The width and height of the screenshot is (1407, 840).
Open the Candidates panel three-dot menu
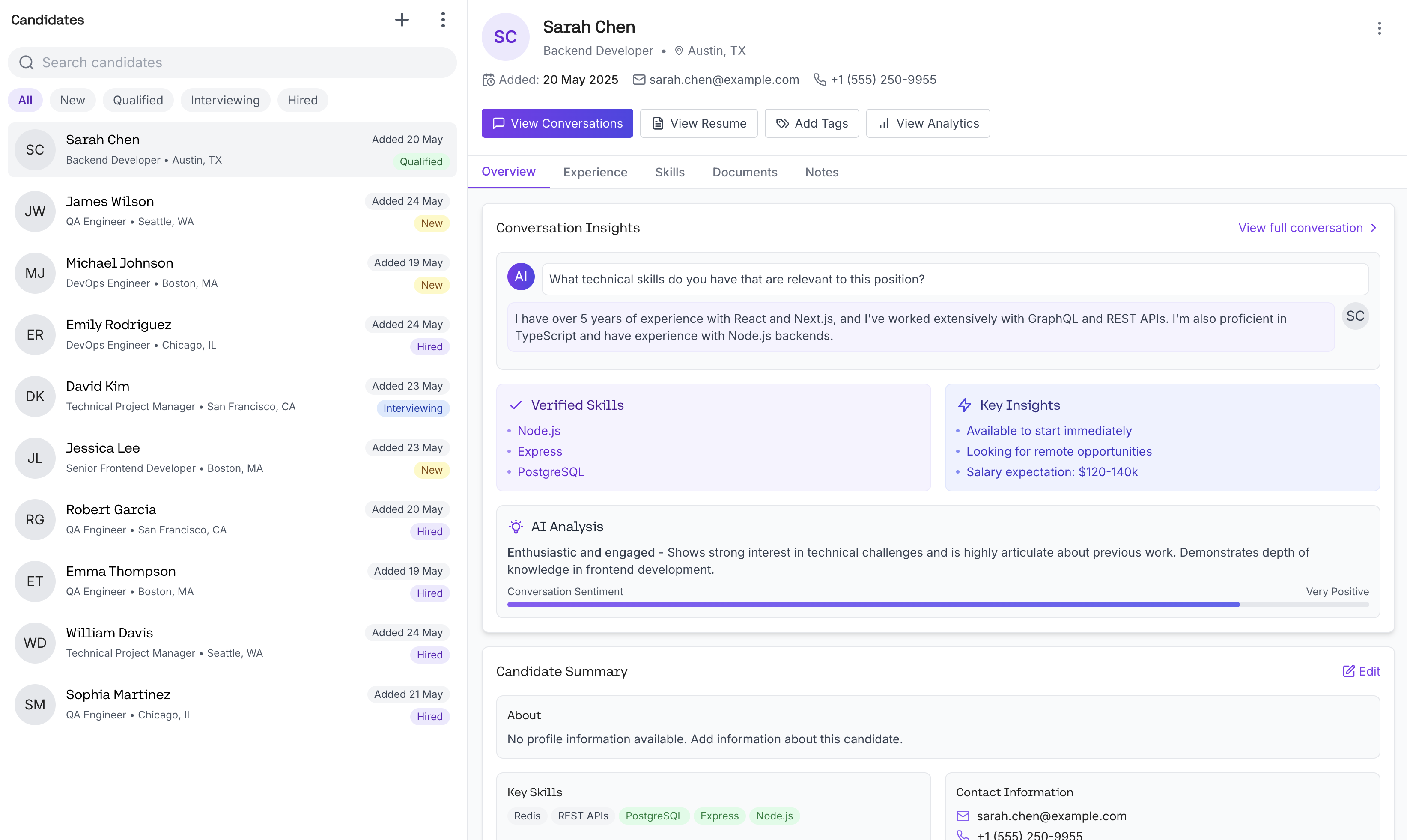coord(443,20)
